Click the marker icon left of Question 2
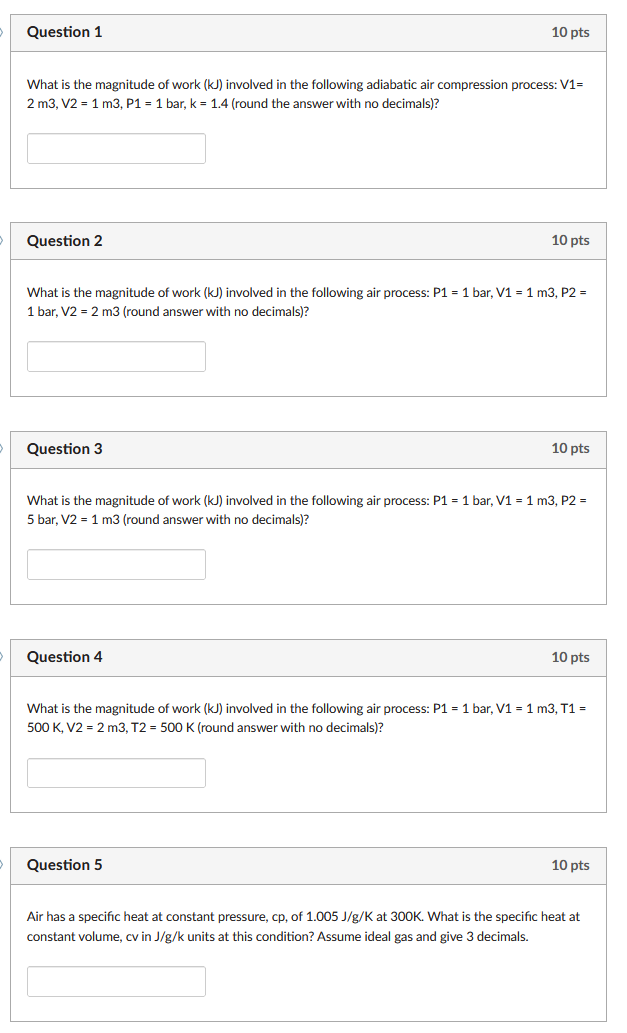 (1, 240)
